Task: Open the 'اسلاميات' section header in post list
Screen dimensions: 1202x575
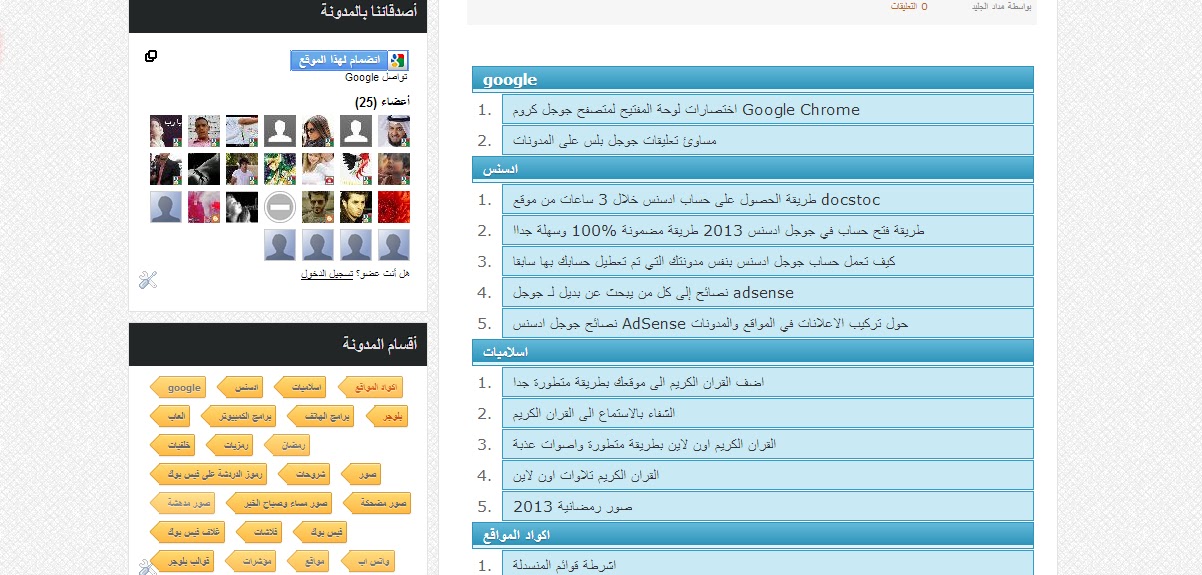Action: pyautogui.click(x=753, y=352)
